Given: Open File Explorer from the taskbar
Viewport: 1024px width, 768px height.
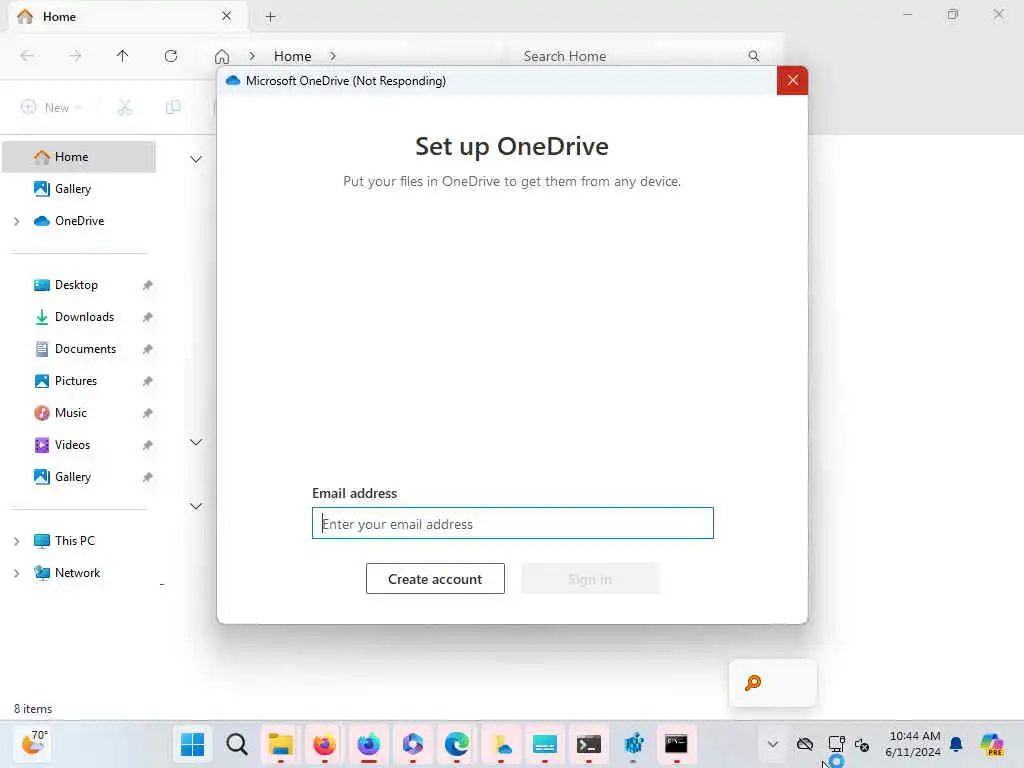Looking at the screenshot, I should pyautogui.click(x=281, y=744).
